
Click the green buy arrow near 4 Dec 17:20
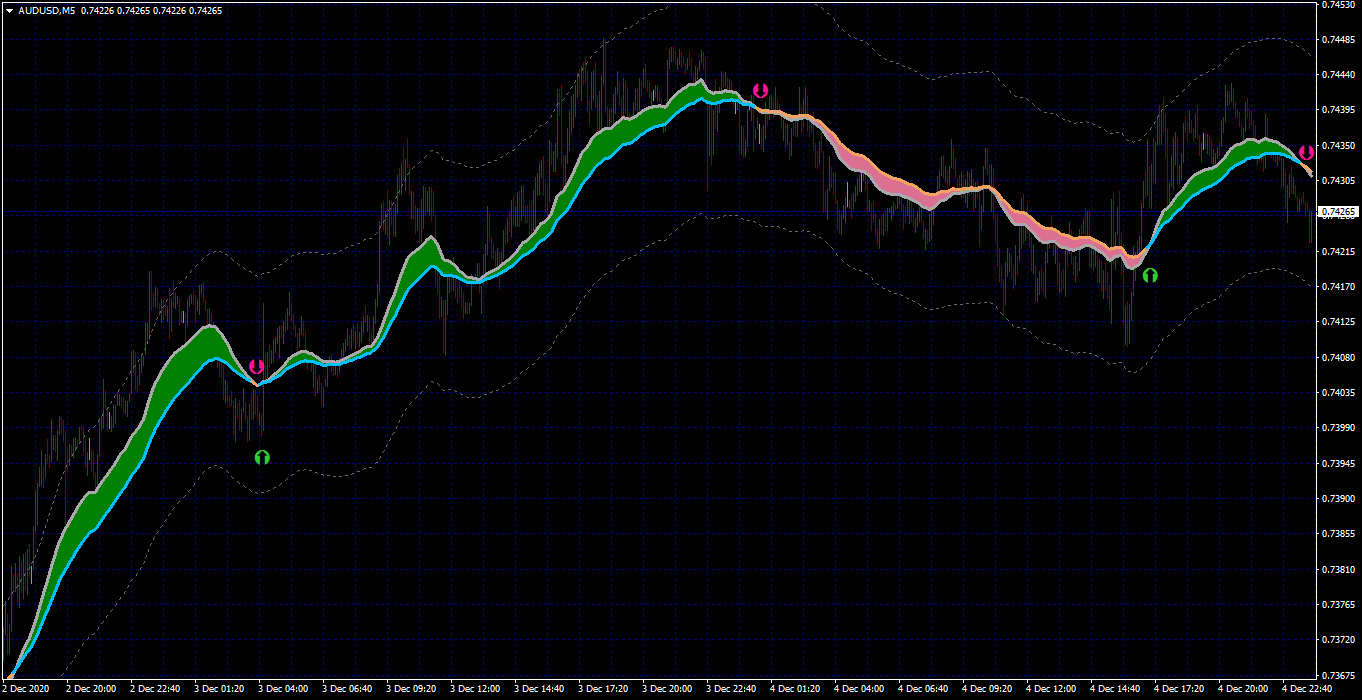[x=1150, y=275]
